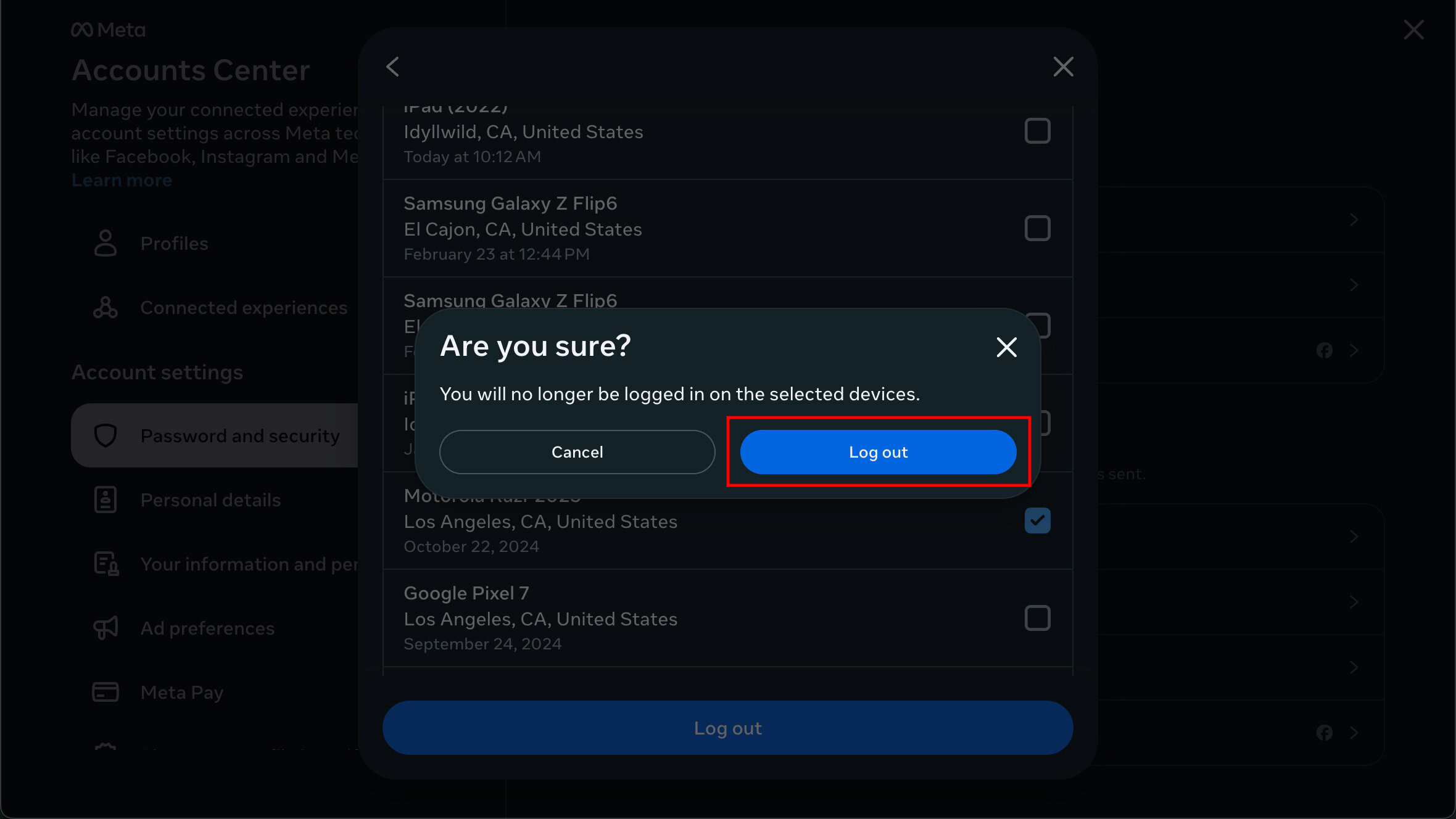Image resolution: width=1456 pixels, height=819 pixels.
Task: Select the Personal details menu item
Action: tap(210, 500)
